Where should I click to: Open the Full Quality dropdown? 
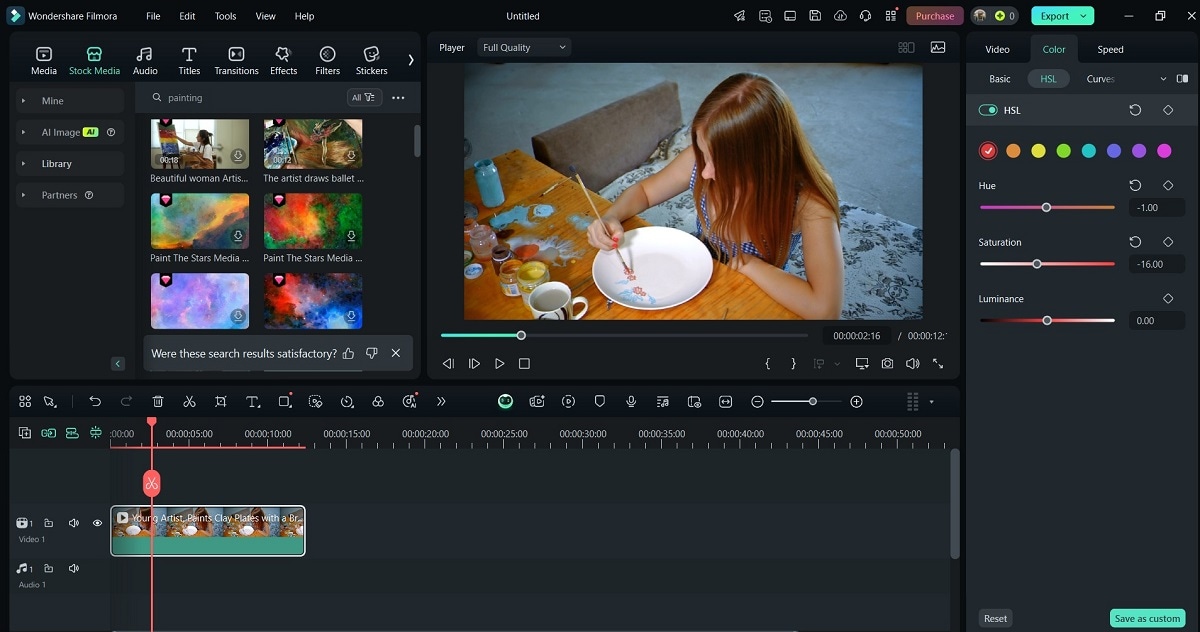pos(524,47)
